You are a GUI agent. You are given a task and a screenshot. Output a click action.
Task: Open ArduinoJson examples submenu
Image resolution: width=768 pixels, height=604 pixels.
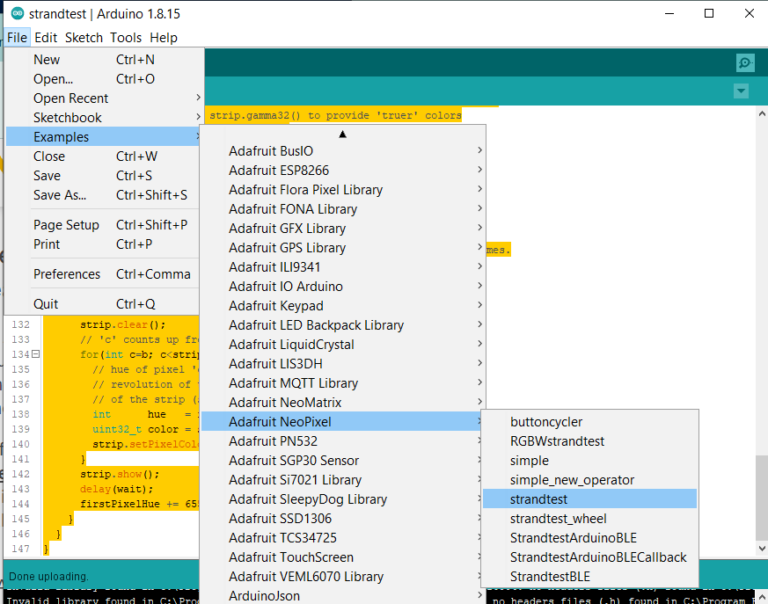[x=343, y=595]
